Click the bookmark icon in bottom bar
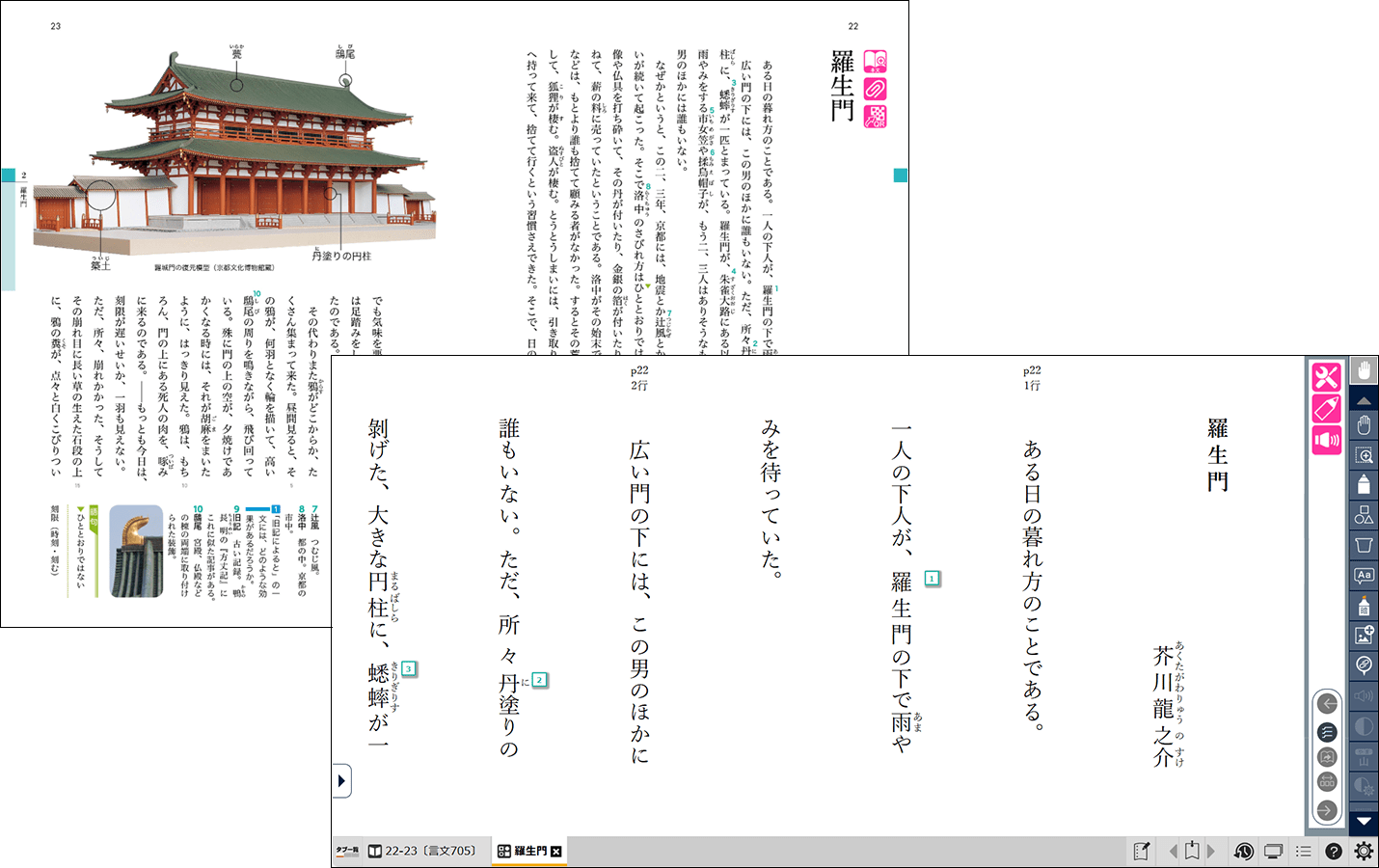This screenshot has width=1379, height=868. [1192, 851]
